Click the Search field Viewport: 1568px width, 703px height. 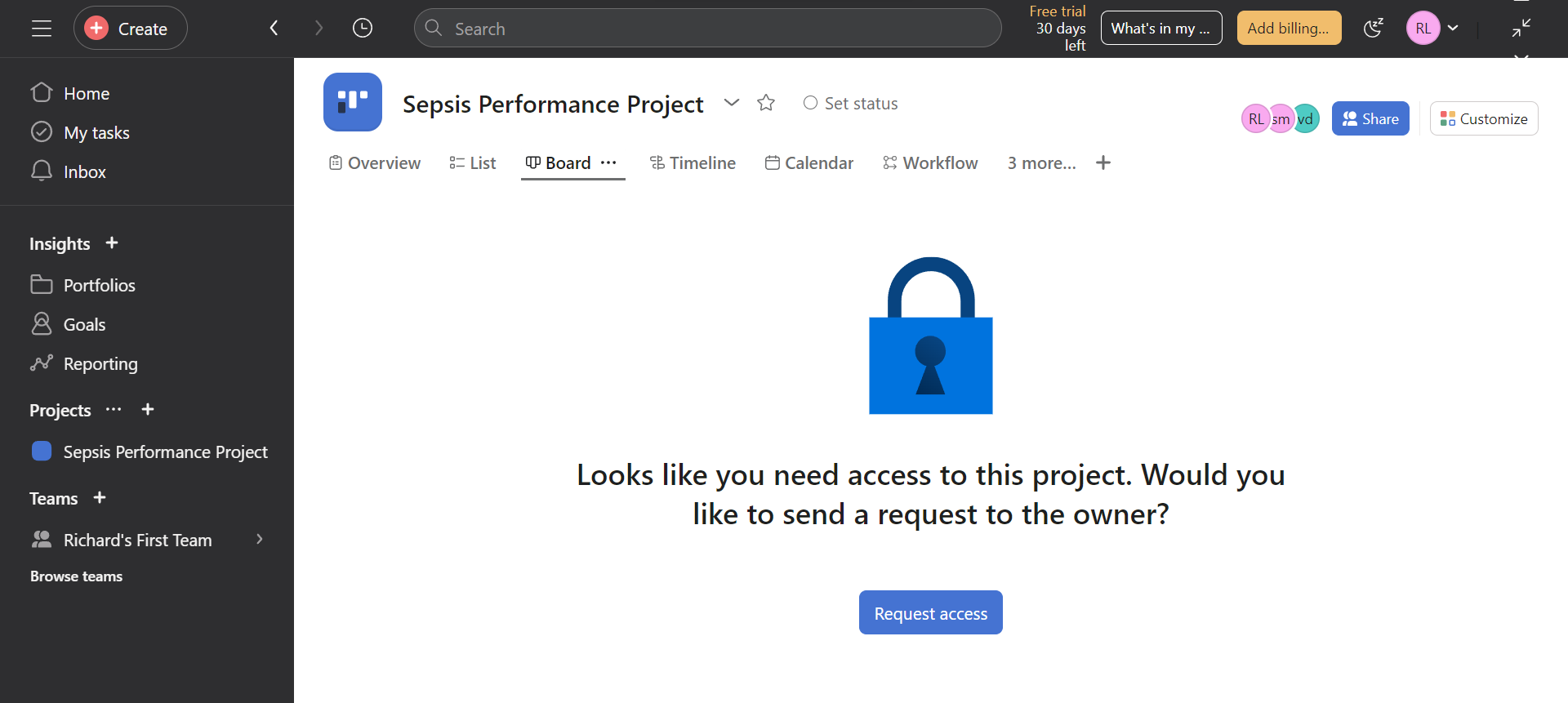[707, 29]
